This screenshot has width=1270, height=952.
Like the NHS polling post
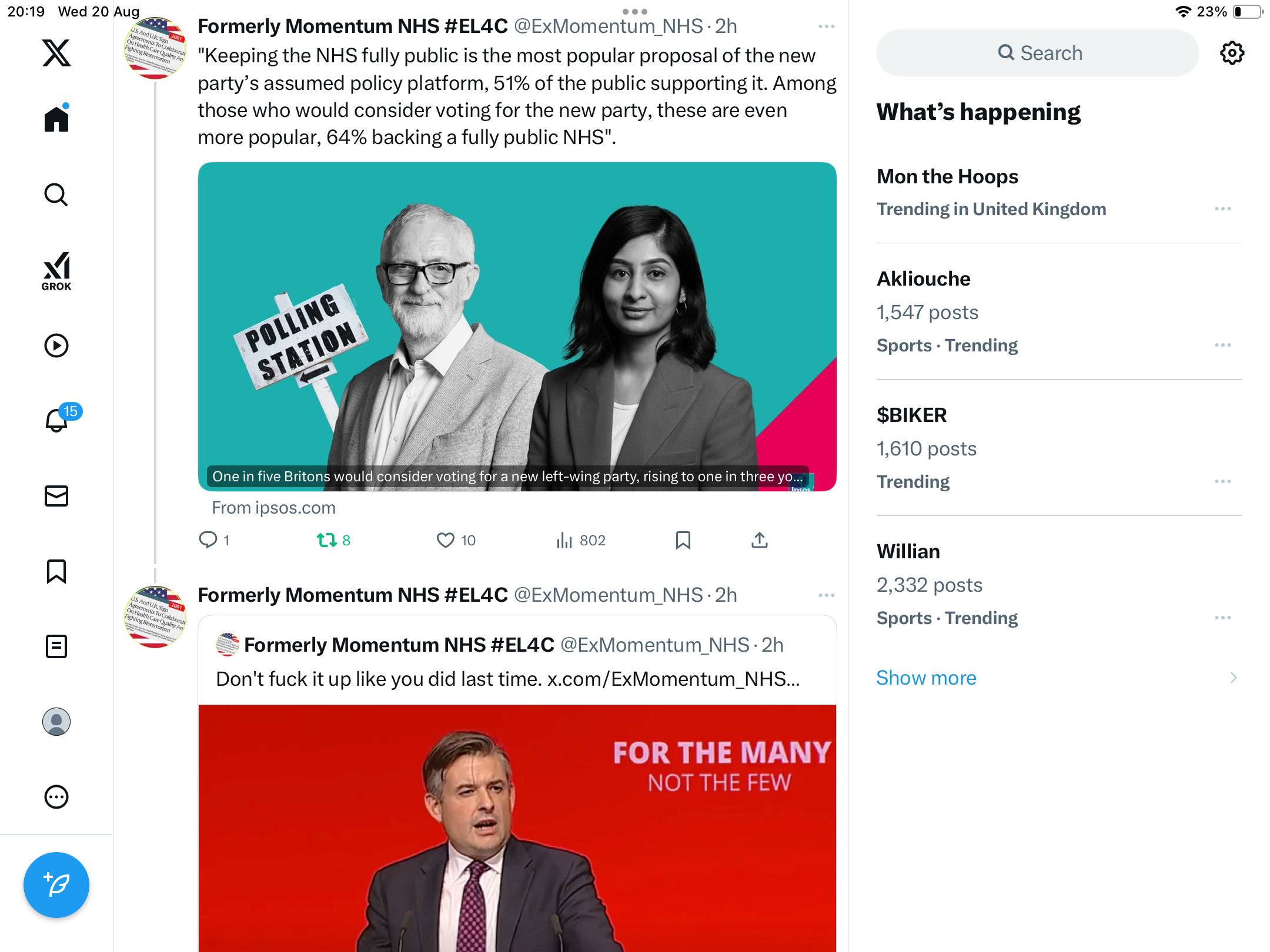[446, 540]
